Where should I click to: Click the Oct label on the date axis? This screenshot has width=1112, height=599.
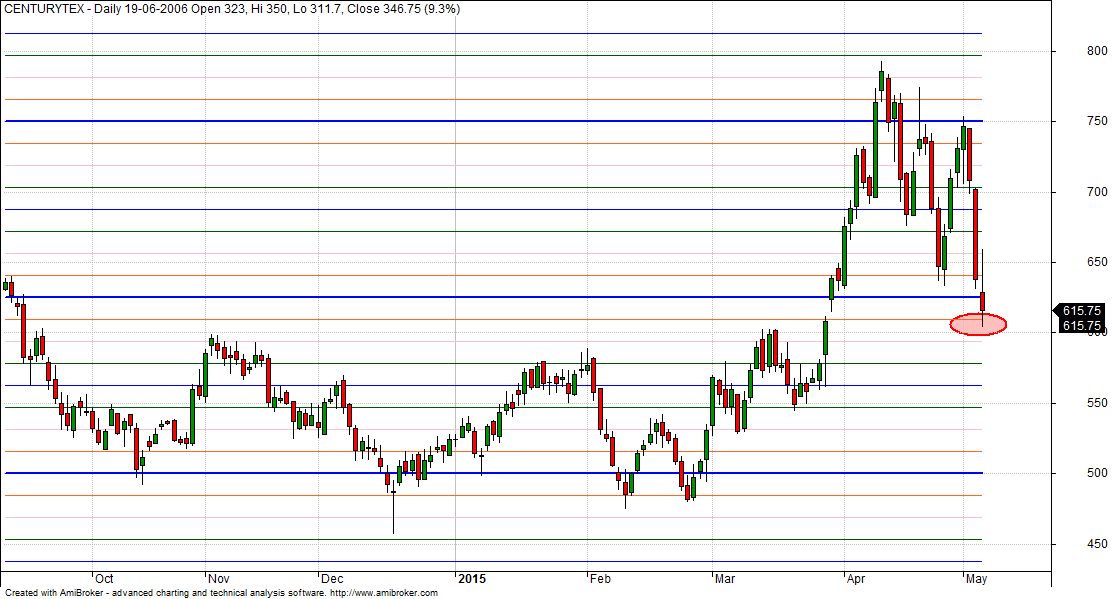pos(104,578)
